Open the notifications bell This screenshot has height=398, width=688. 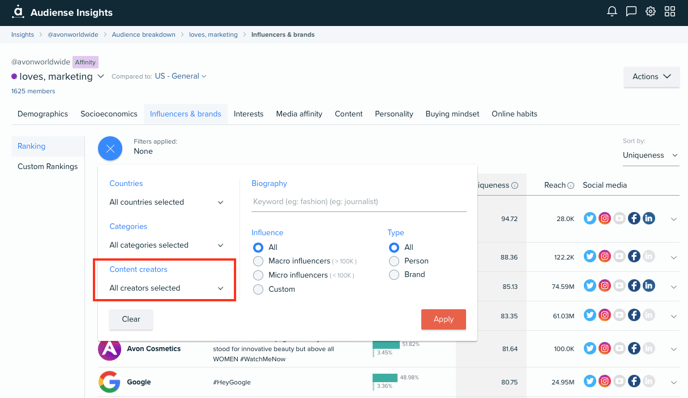pos(612,11)
